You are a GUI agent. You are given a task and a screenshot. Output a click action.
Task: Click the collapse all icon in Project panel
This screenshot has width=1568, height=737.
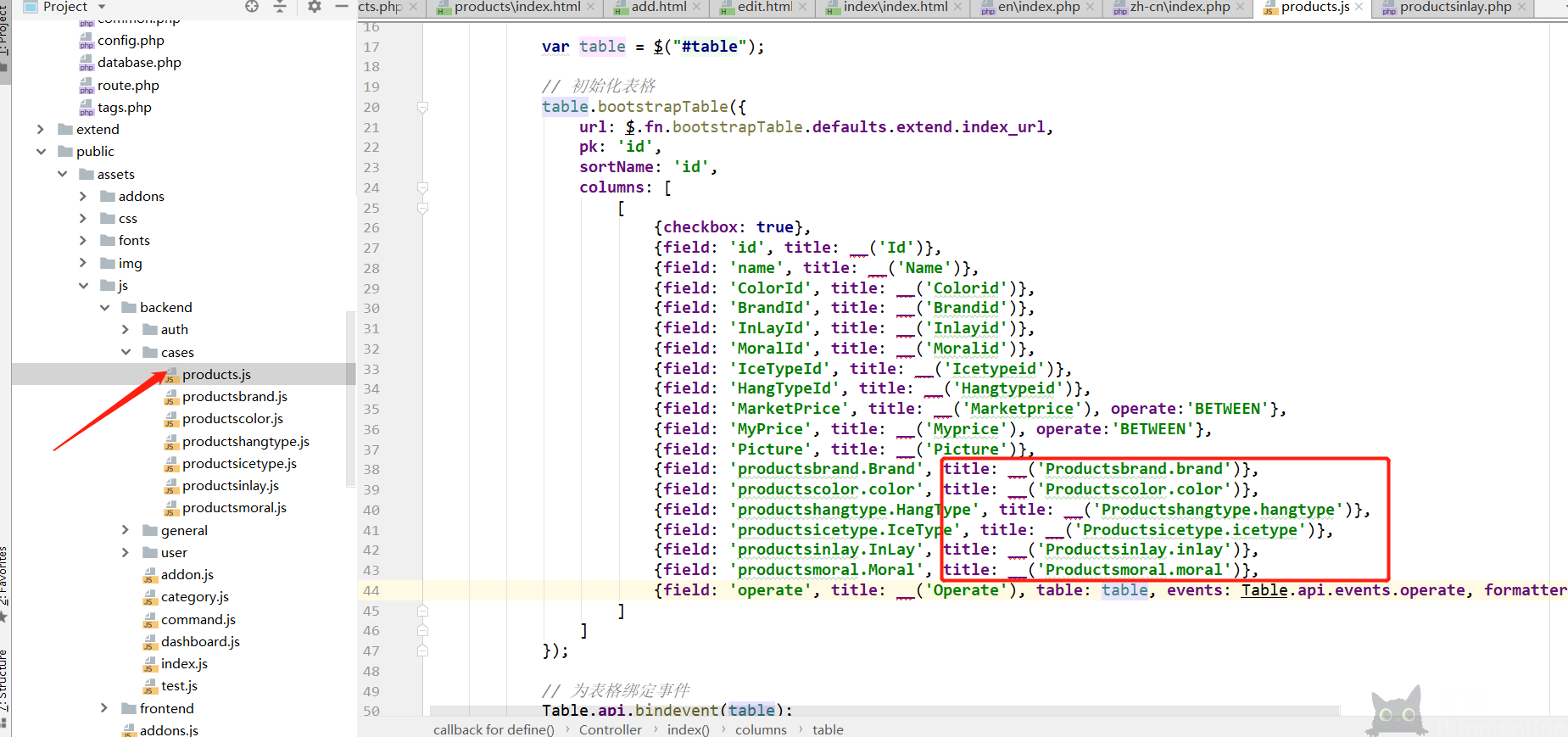tap(280, 7)
